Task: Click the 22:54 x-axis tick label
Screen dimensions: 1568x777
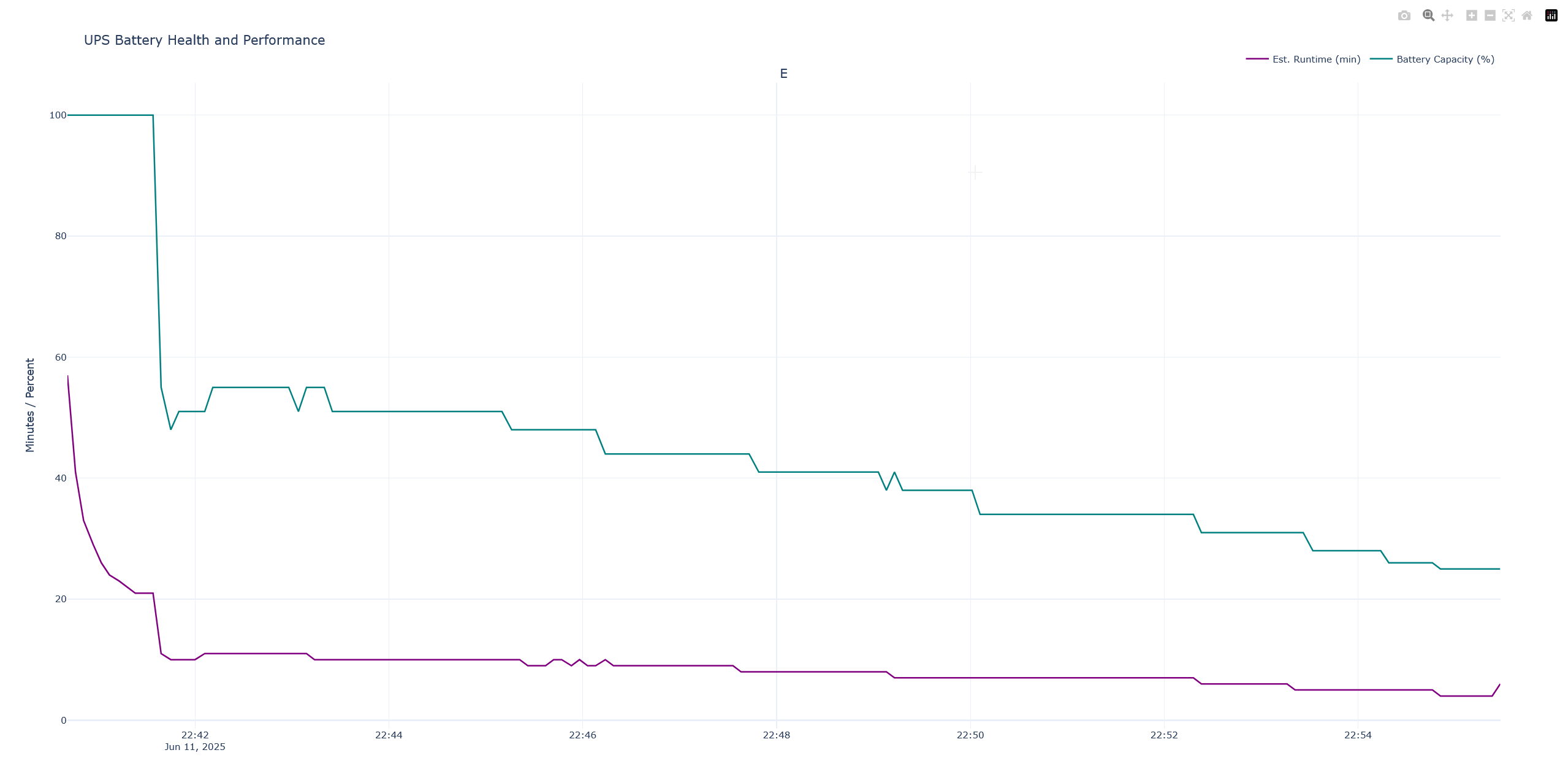Action: point(1358,735)
